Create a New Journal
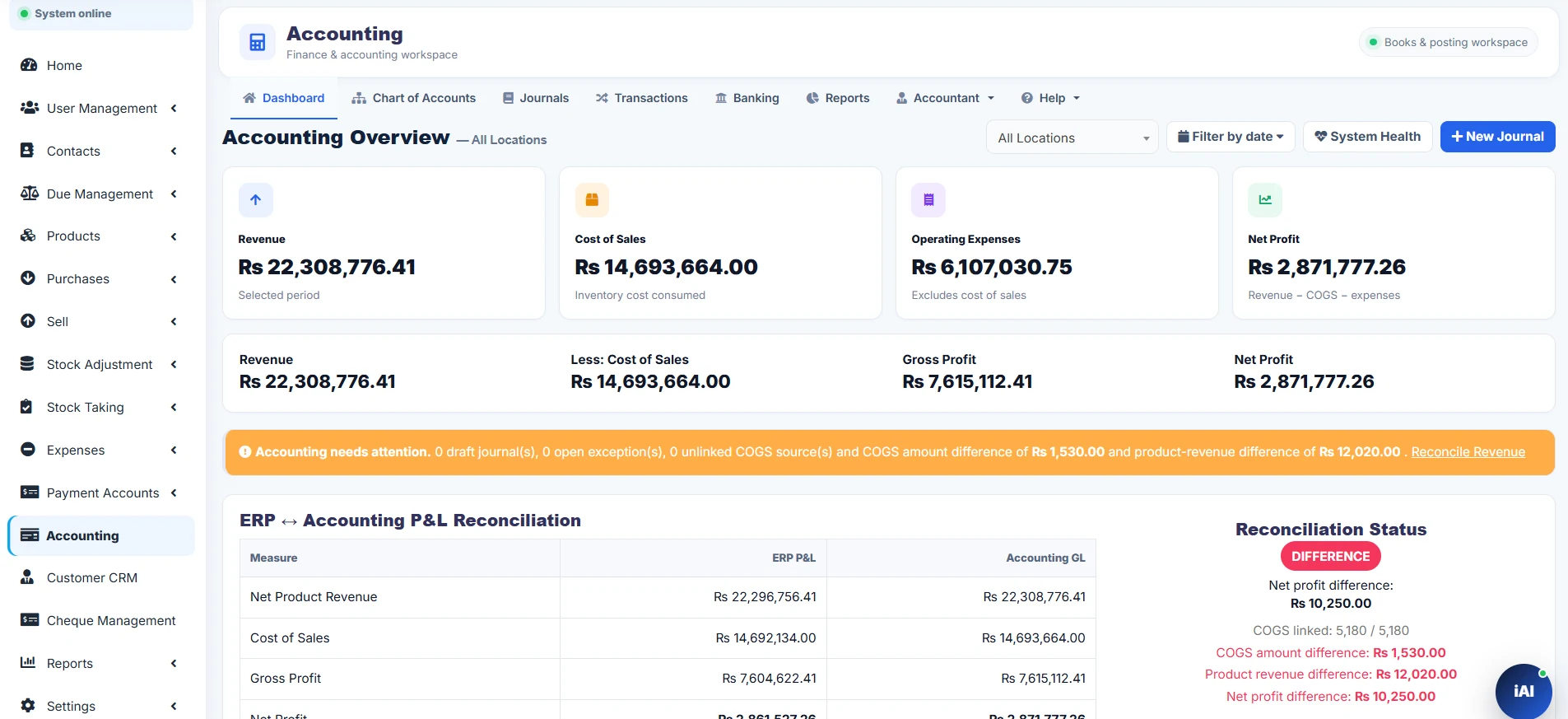Screen dimensions: 1568x719 pyautogui.click(x=1497, y=137)
